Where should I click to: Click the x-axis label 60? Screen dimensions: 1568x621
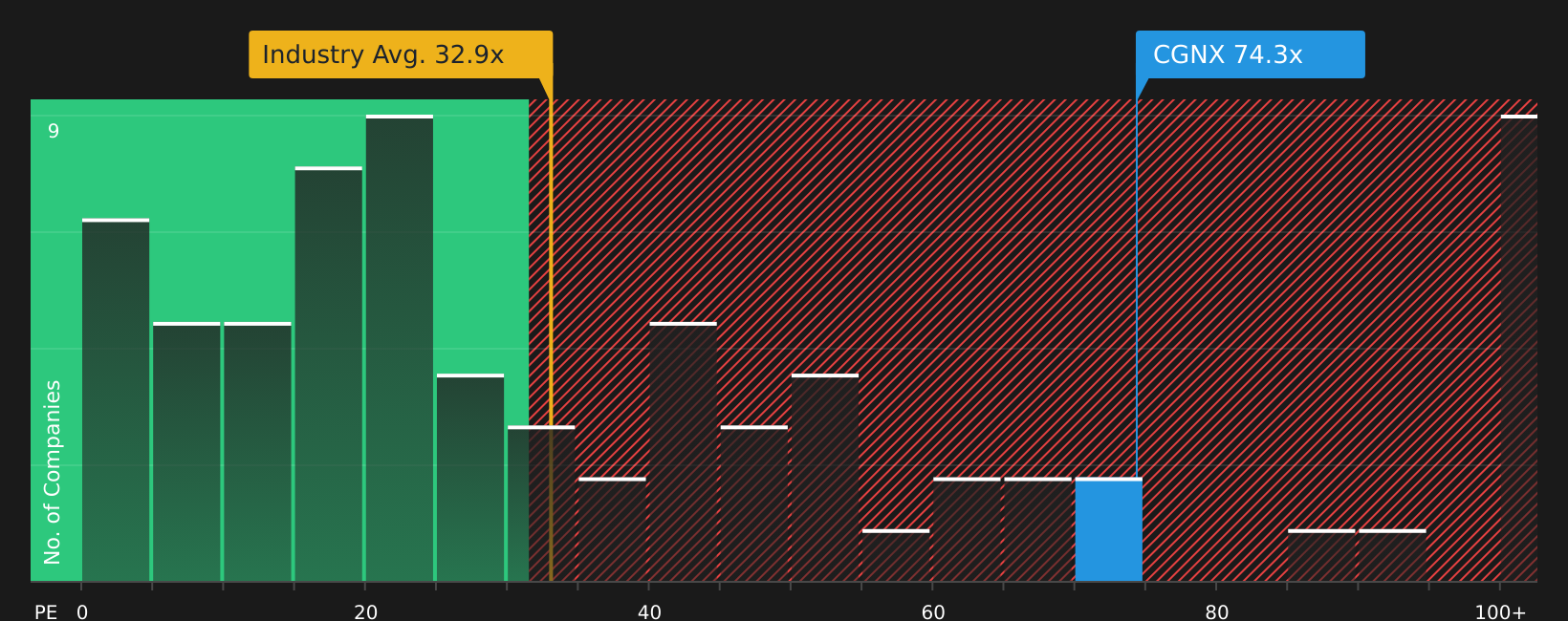click(933, 611)
